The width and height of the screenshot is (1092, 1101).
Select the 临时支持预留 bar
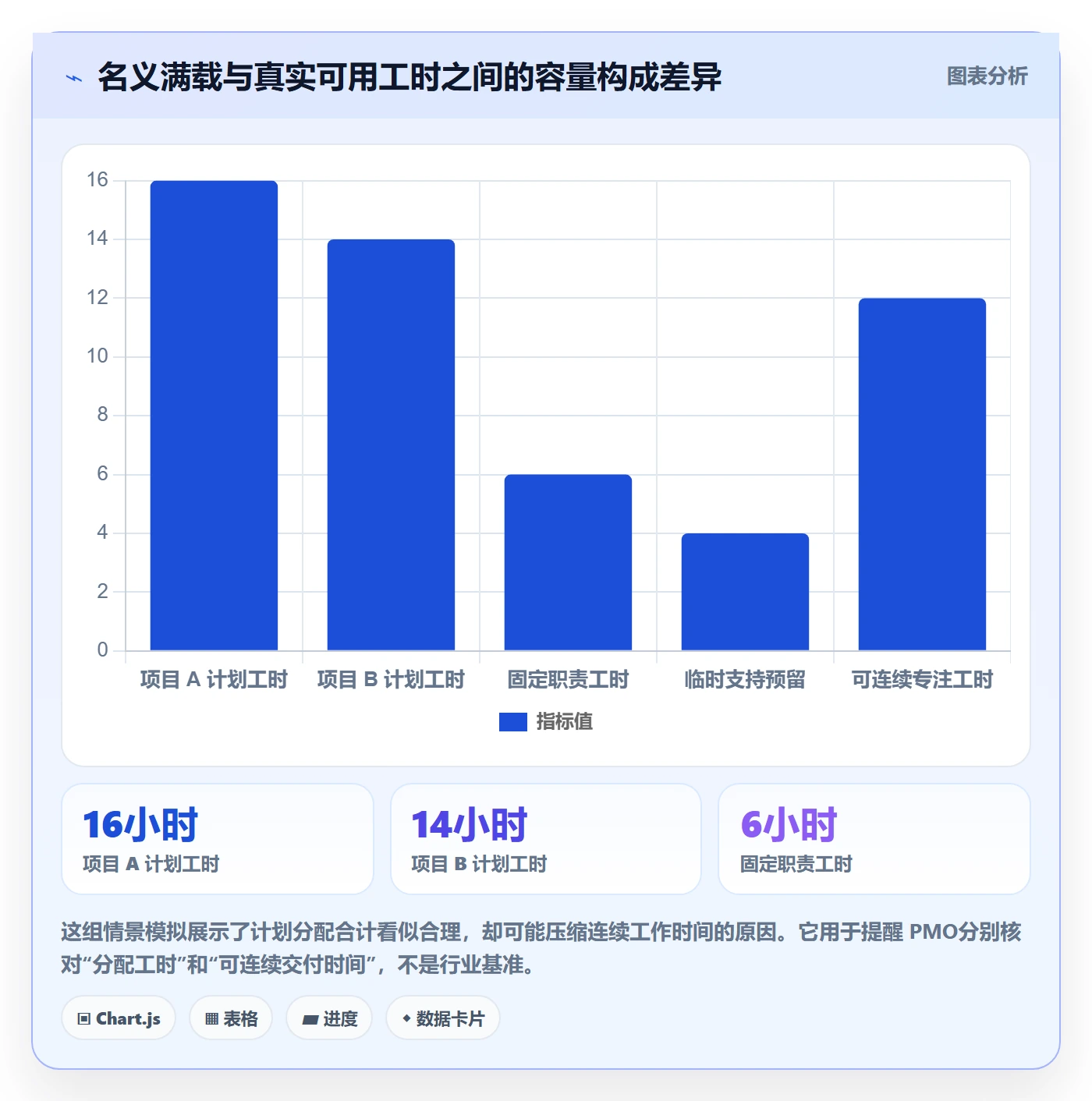click(x=745, y=592)
